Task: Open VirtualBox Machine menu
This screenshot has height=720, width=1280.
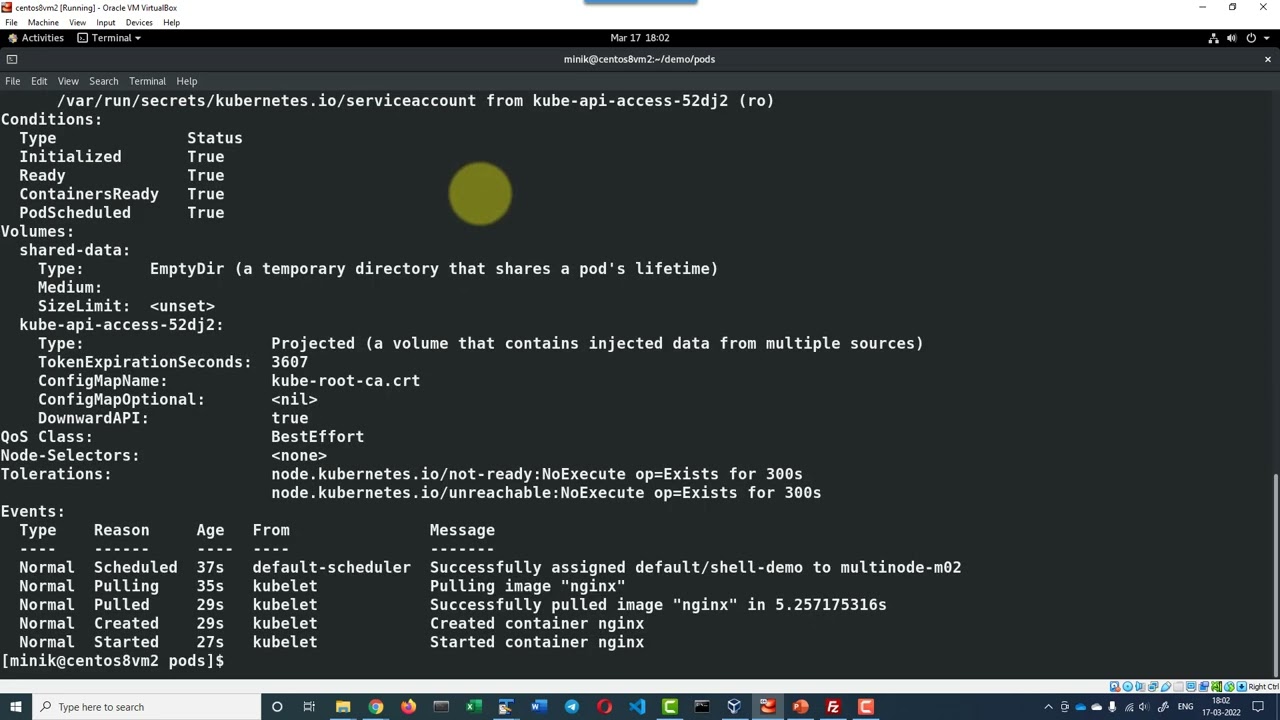Action: [43, 22]
